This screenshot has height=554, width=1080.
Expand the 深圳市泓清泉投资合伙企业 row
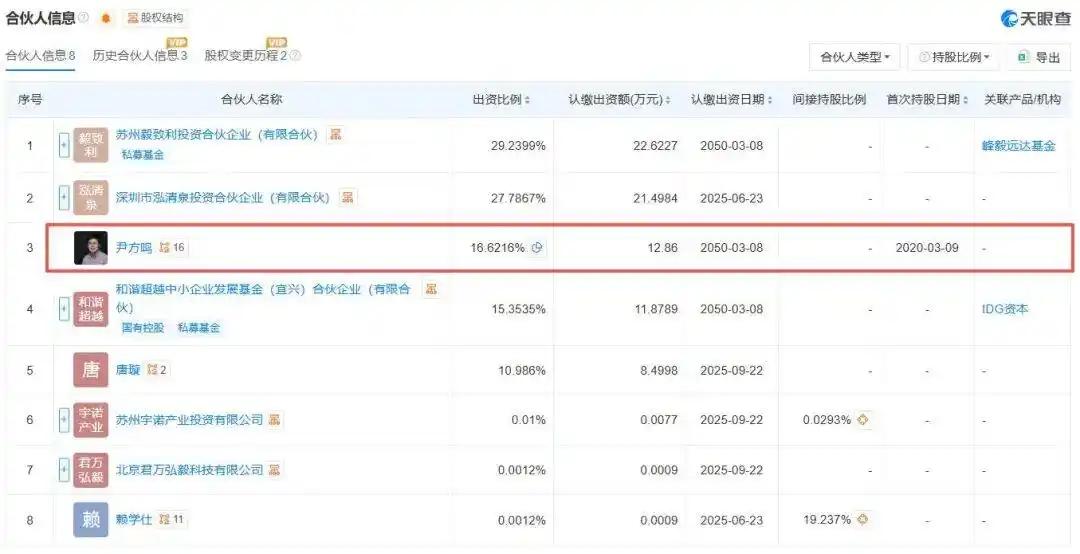(x=64, y=198)
